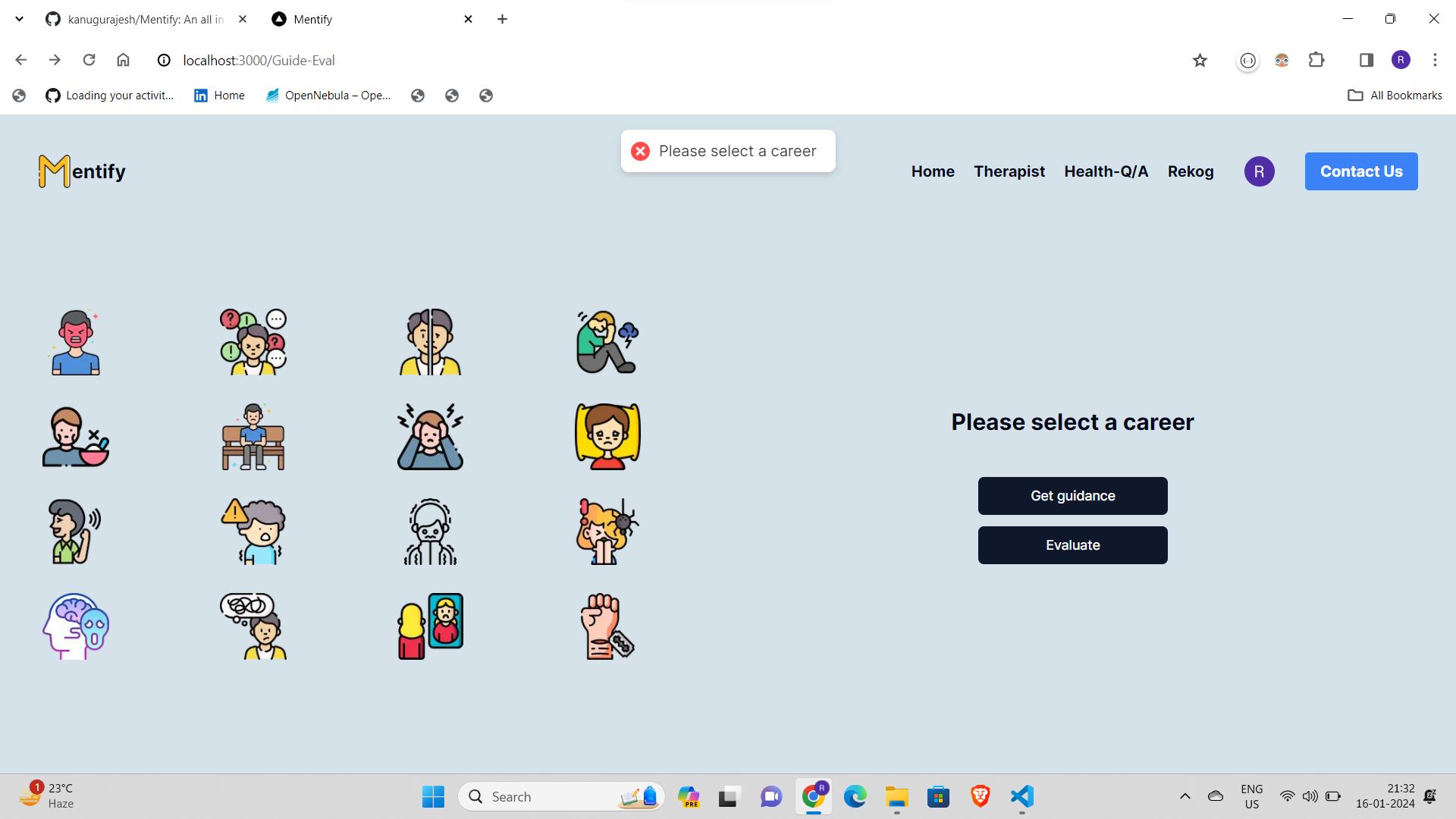Screen dimensions: 1456x819
Task: Expand the browser tab search chevron
Action: tap(19, 19)
